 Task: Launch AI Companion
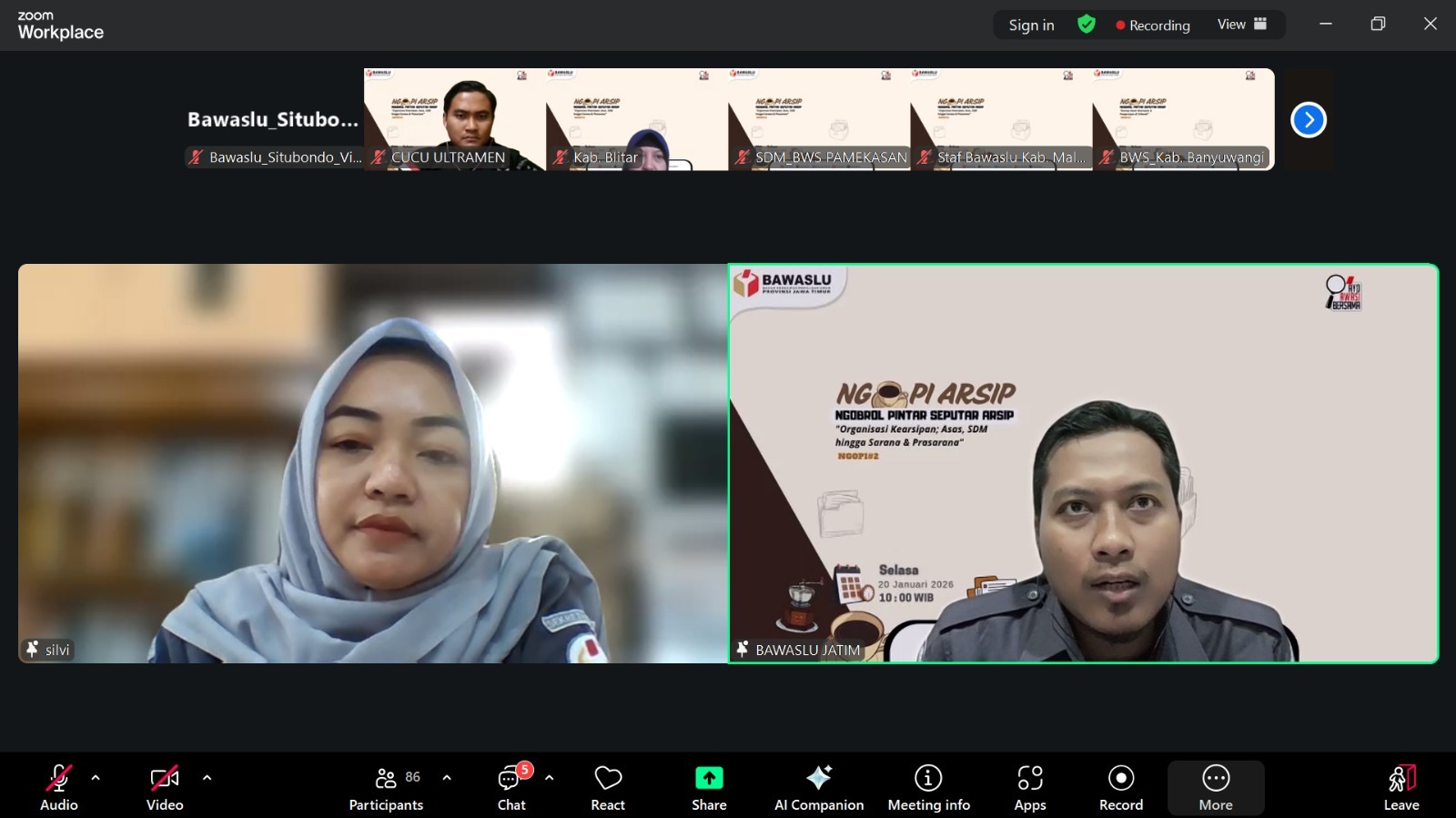click(819, 788)
